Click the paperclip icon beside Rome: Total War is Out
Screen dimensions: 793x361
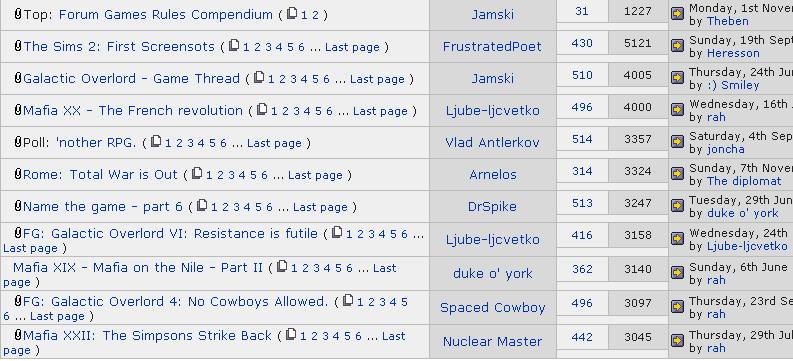pos(18,174)
